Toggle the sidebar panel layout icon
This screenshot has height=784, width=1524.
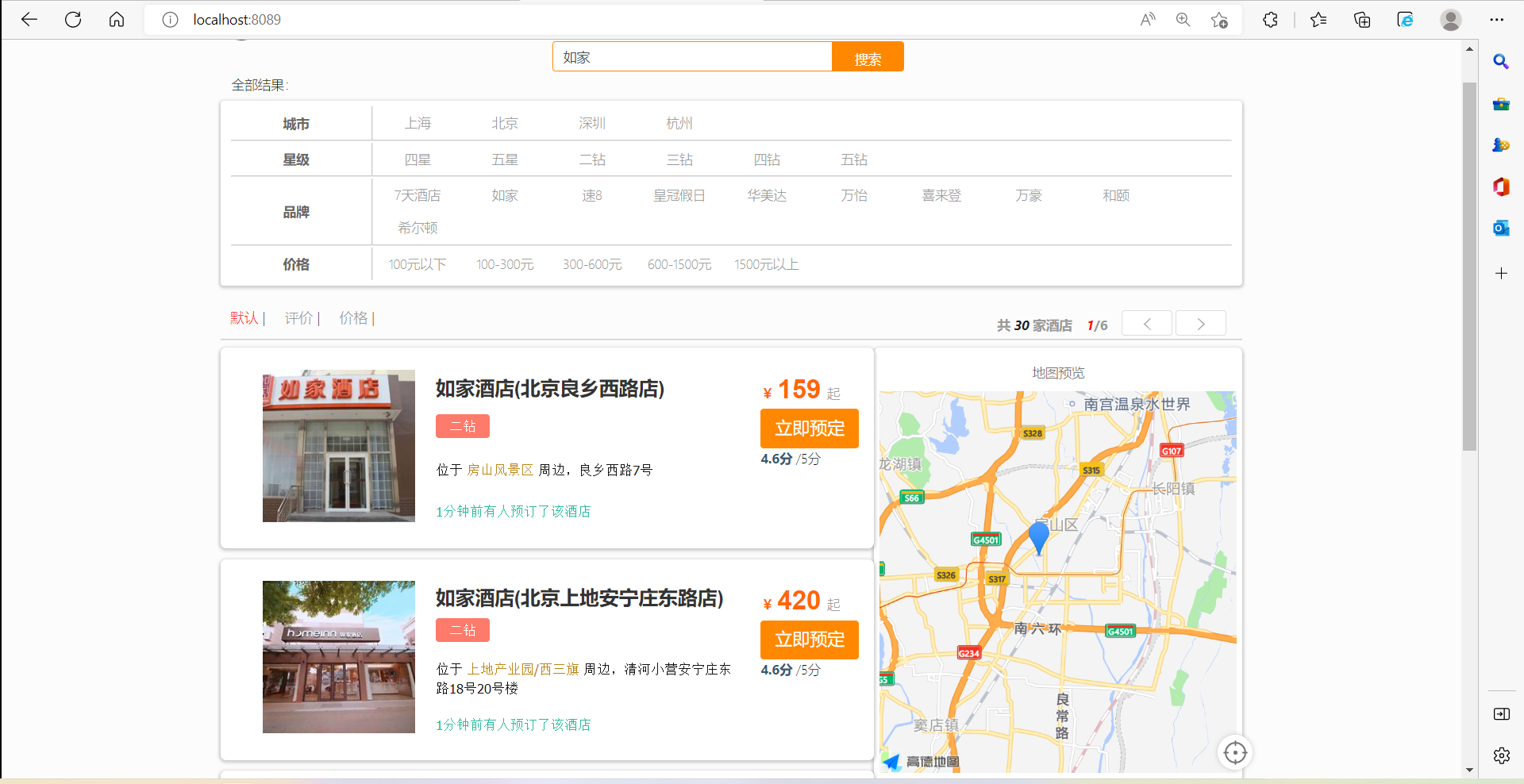coord(1501,714)
